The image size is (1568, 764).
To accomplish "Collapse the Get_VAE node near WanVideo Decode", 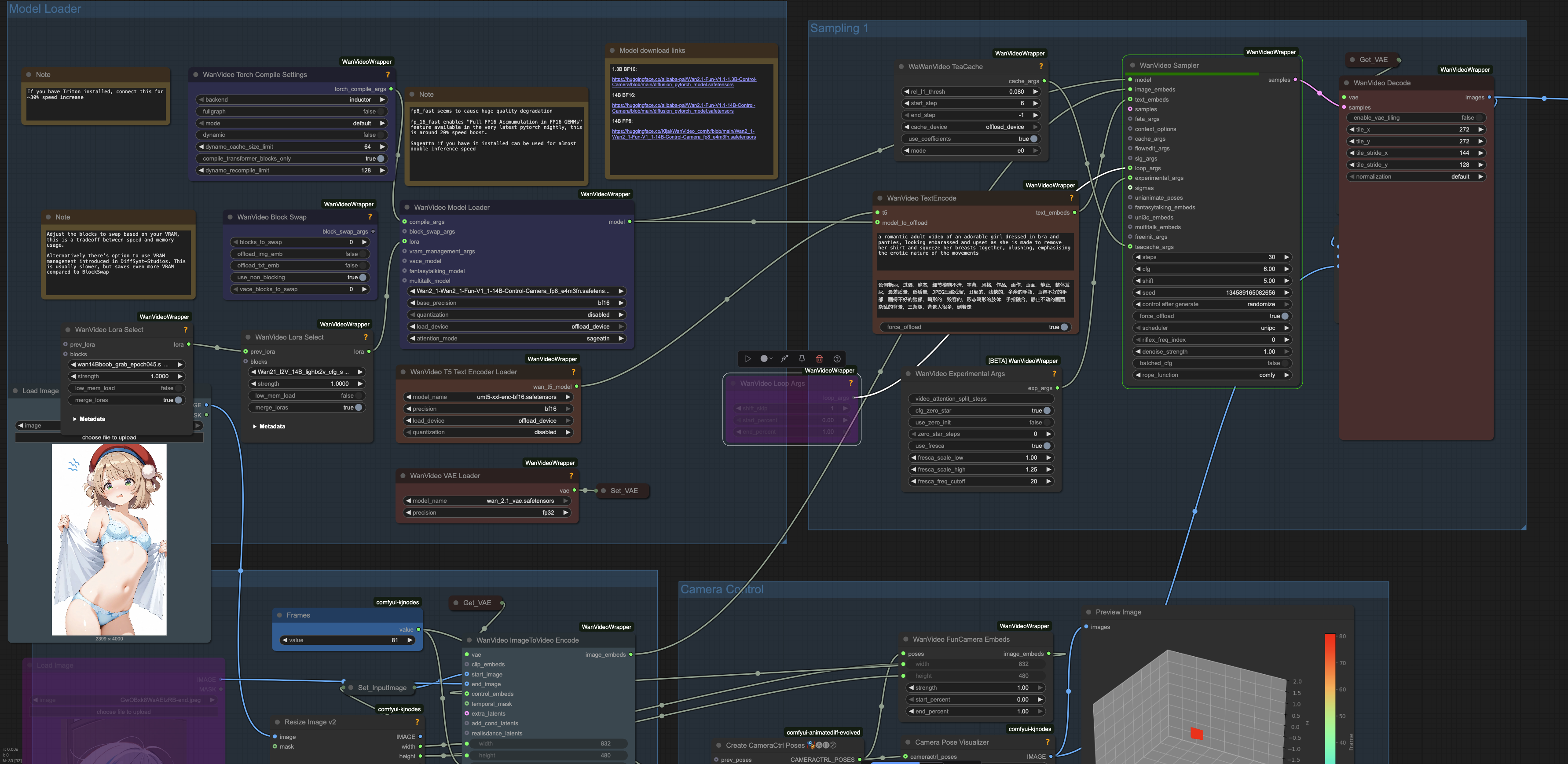I will coord(1352,60).
